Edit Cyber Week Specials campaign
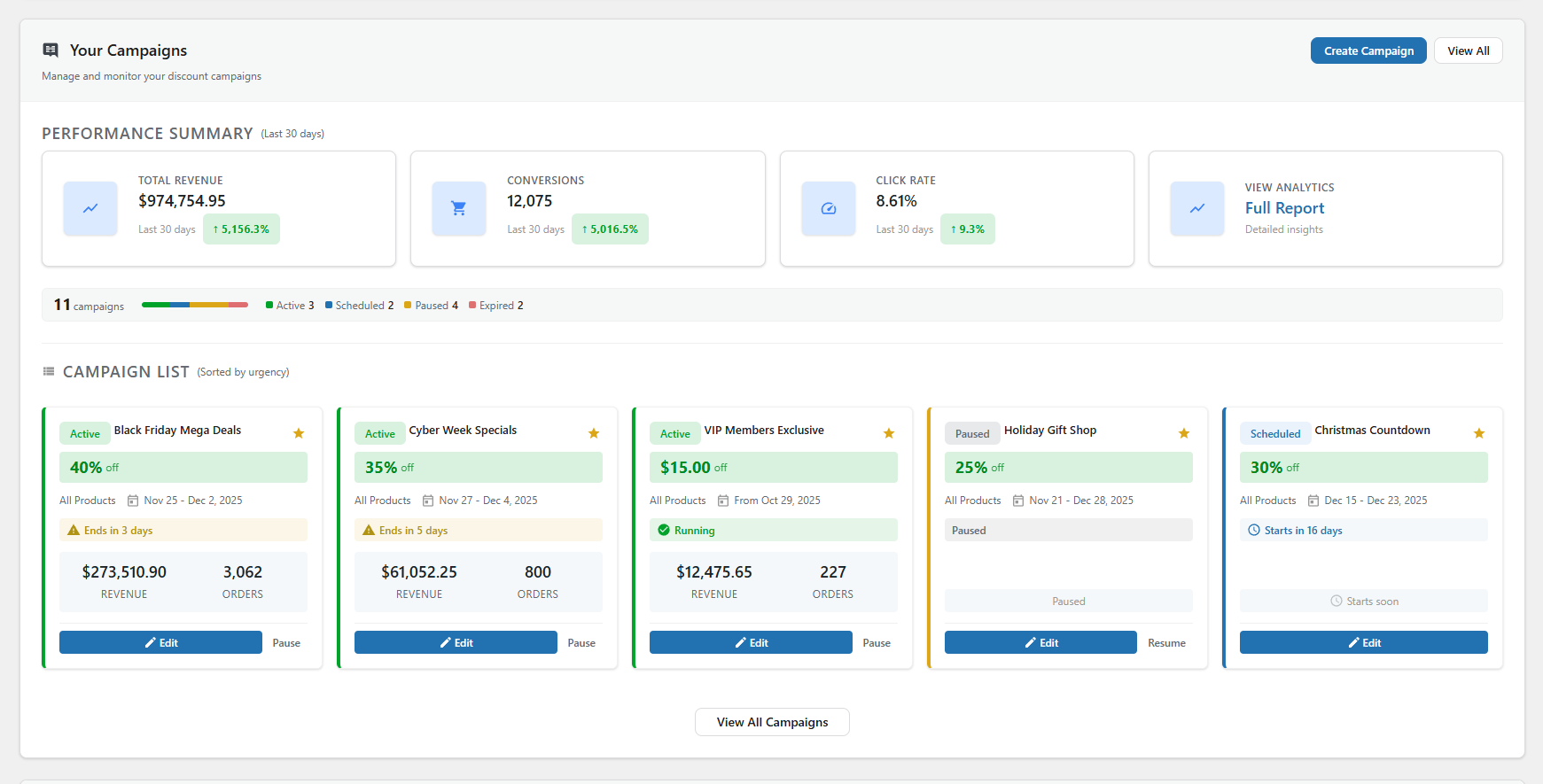Viewport: 1543px width, 784px height. (456, 642)
